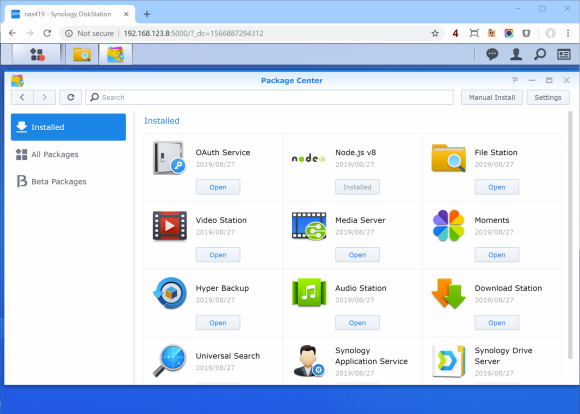This screenshot has height=414, width=580.
Task: Switch to Beta Packages
Action: click(68, 181)
